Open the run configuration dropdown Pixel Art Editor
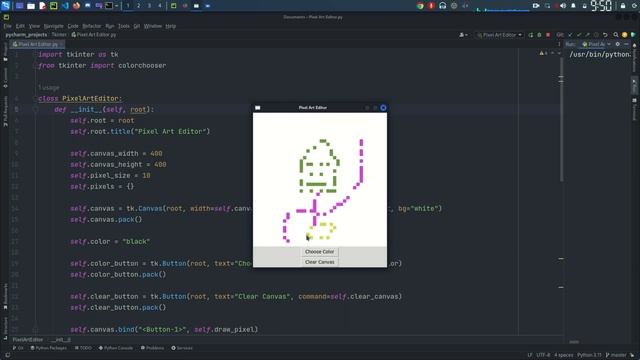The height and width of the screenshot is (360, 640). (x=500, y=35)
